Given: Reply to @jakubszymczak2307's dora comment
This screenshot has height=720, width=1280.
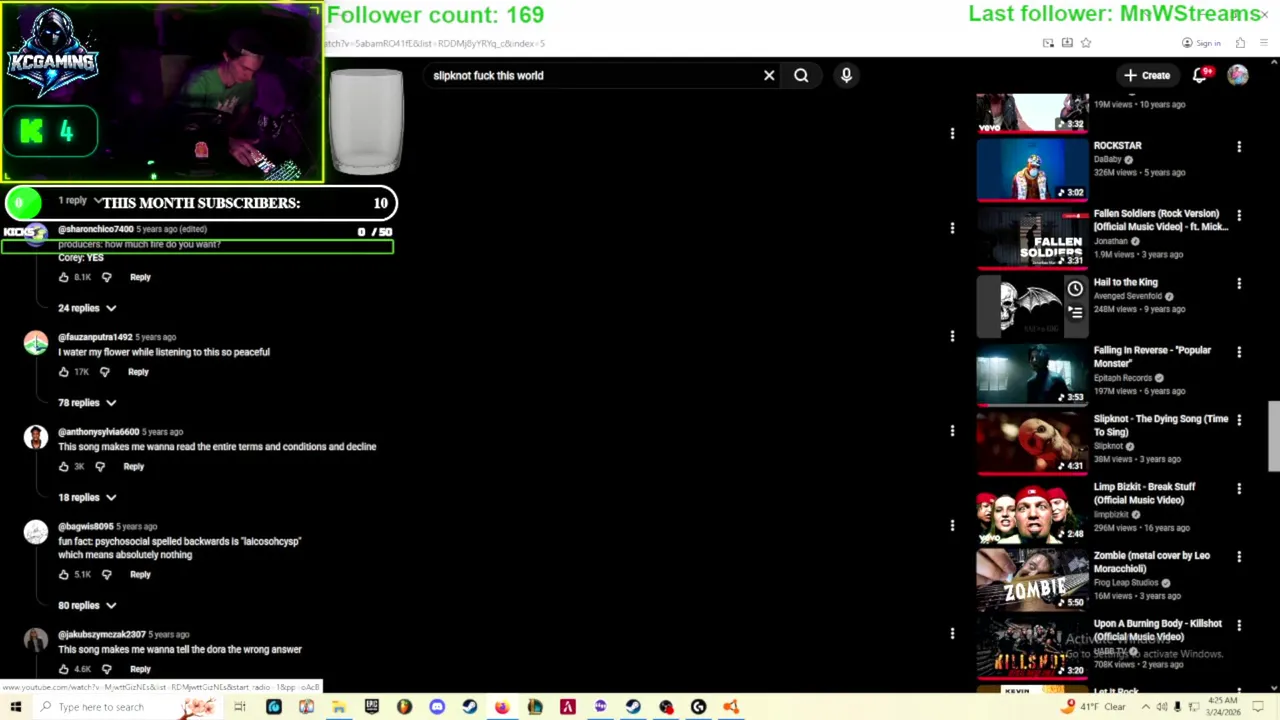Looking at the screenshot, I should pyautogui.click(x=140, y=669).
